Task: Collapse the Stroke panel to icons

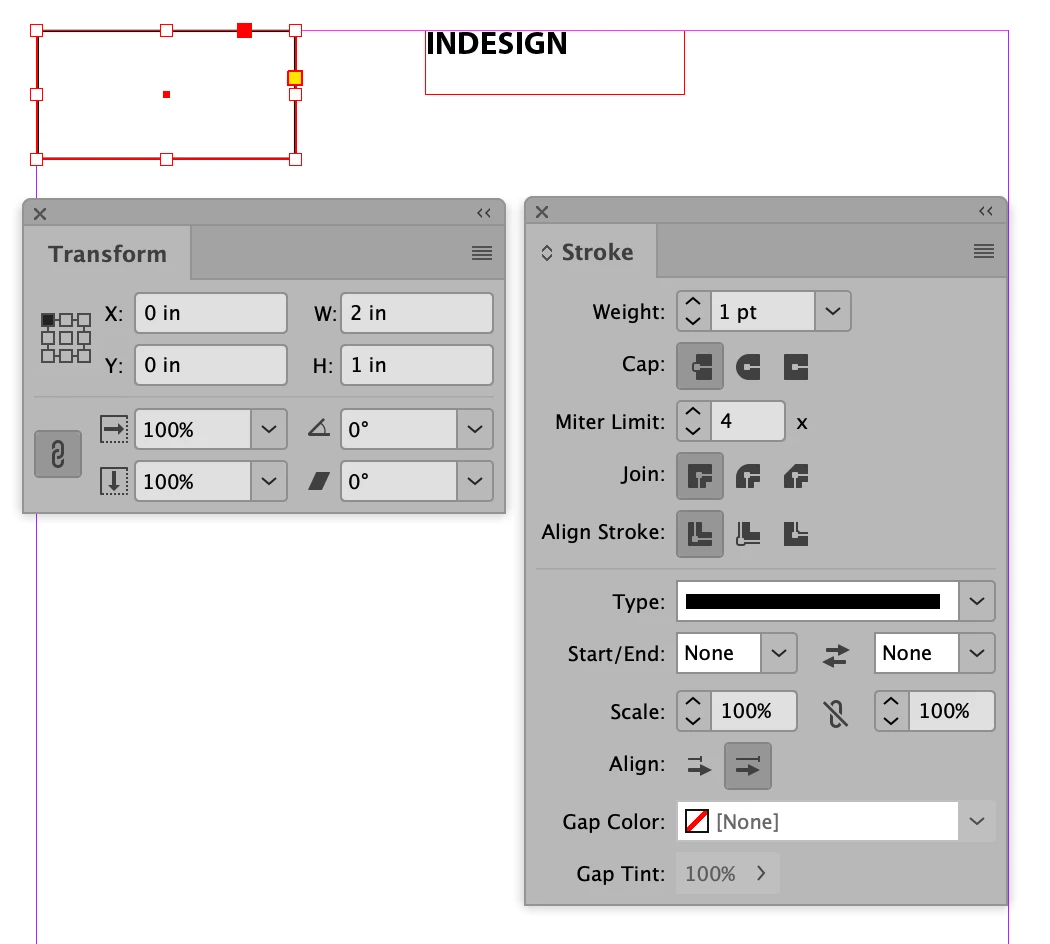Action: (x=986, y=211)
